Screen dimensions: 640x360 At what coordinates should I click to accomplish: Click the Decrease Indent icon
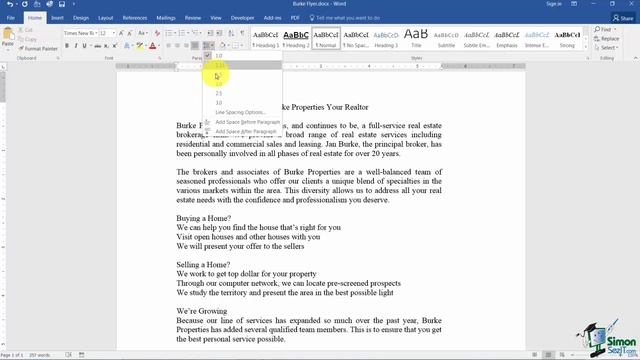pos(210,33)
